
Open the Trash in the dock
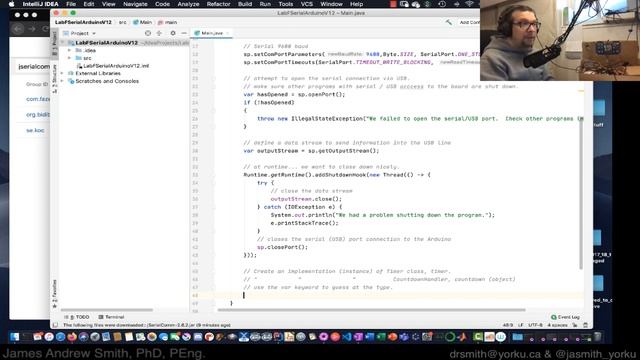598,337
